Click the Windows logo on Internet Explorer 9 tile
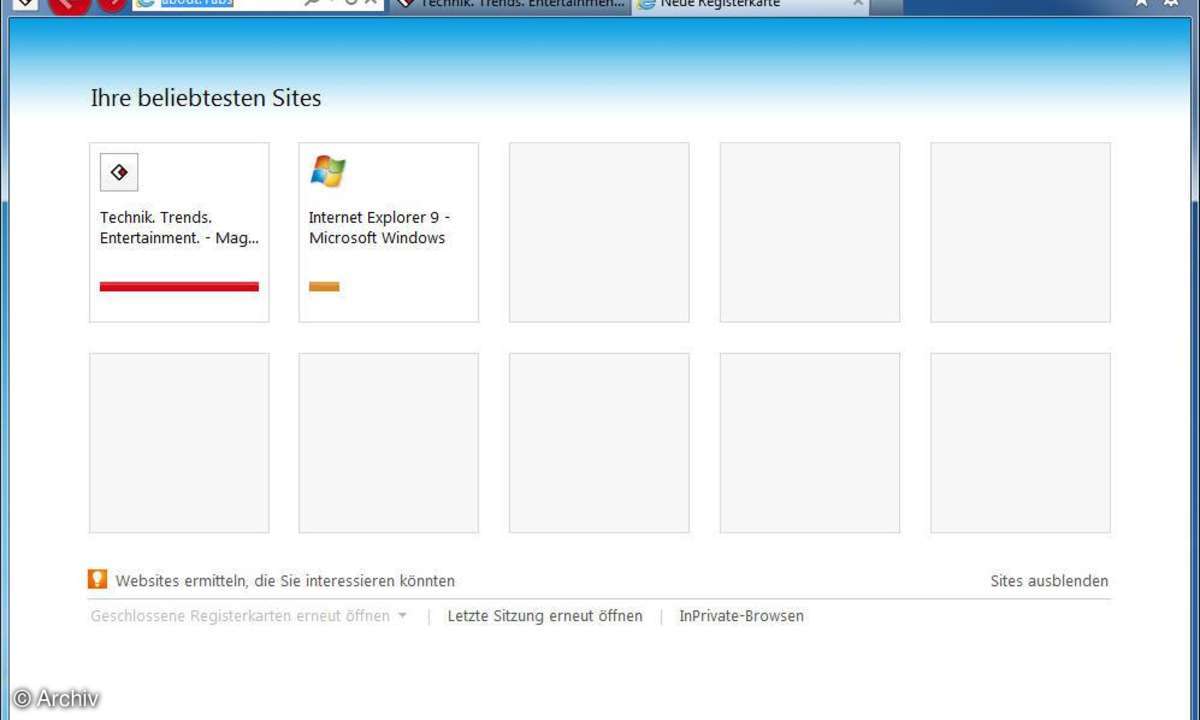This screenshot has width=1200, height=720. pyautogui.click(x=328, y=172)
